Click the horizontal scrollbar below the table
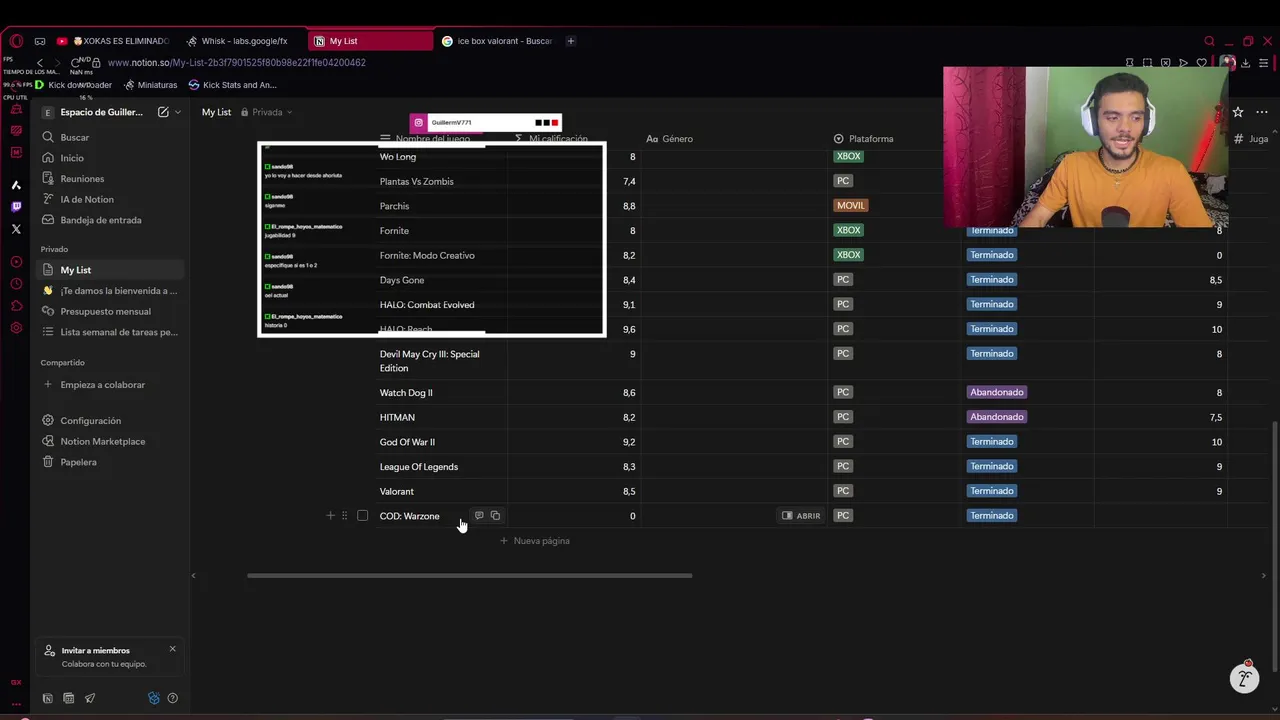The height and width of the screenshot is (720, 1280). point(469,576)
